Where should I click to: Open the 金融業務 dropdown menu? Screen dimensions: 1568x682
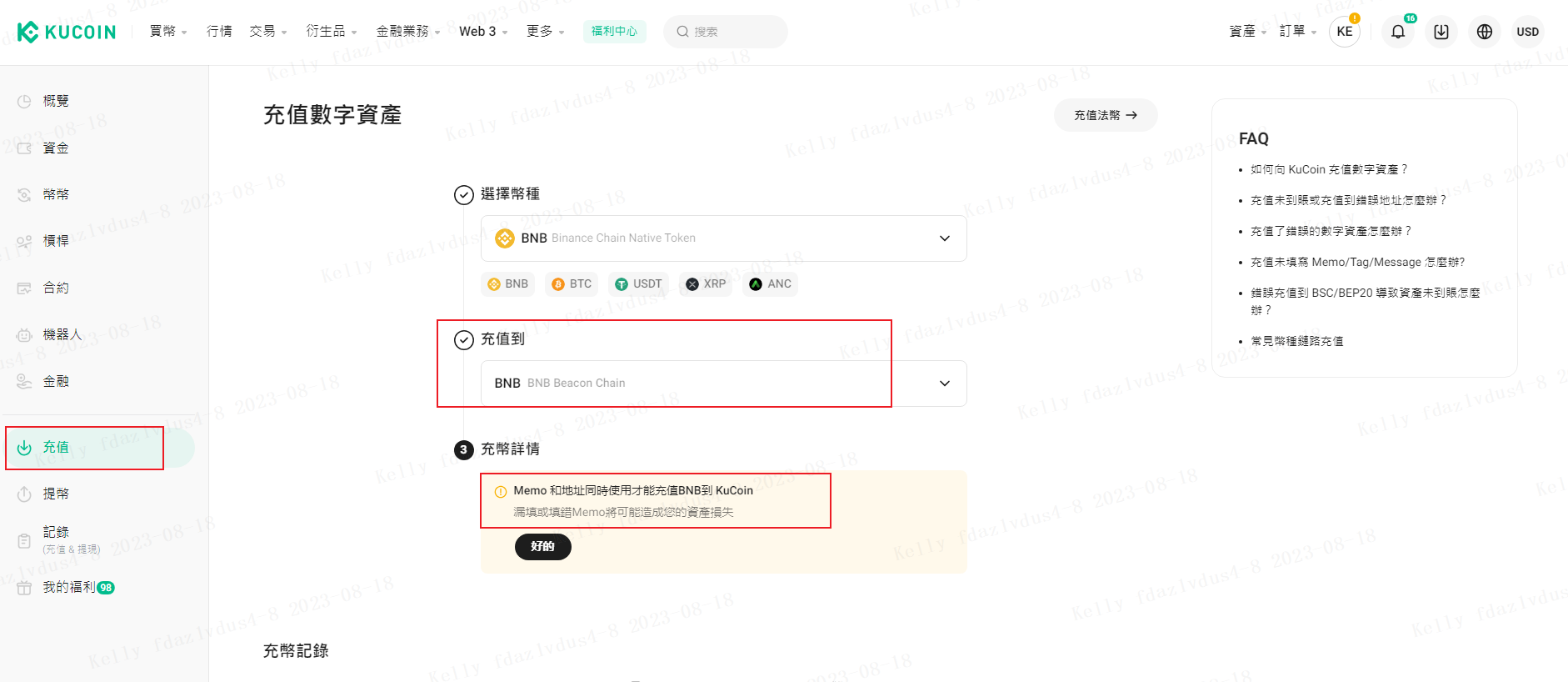(408, 32)
